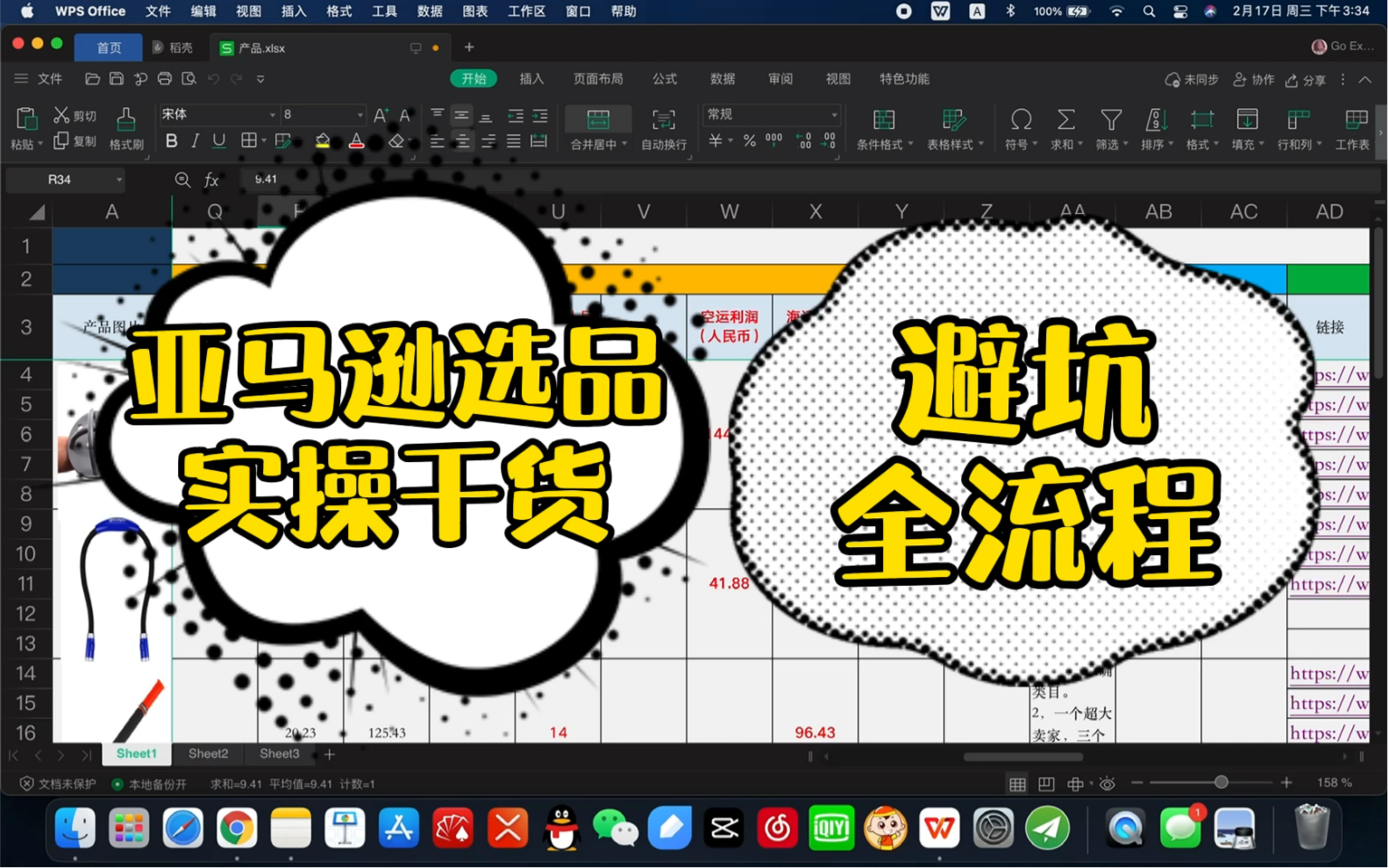Switch to the 插入 ribbon tab
Screen dimensions: 1389x868
coord(531,79)
